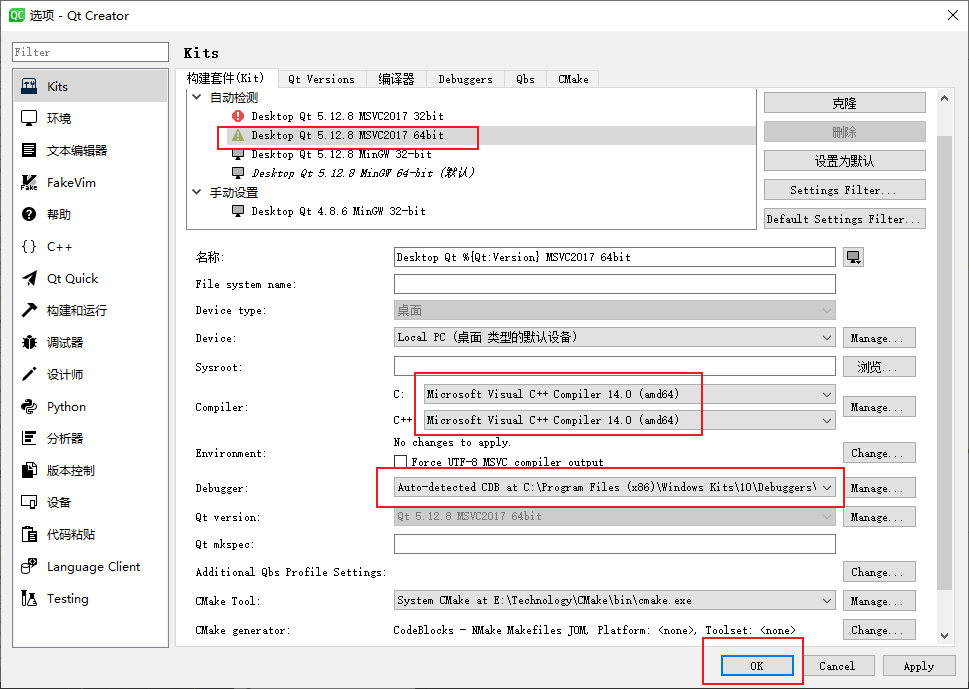
Task: Click the 设置为默认 button
Action: [844, 161]
